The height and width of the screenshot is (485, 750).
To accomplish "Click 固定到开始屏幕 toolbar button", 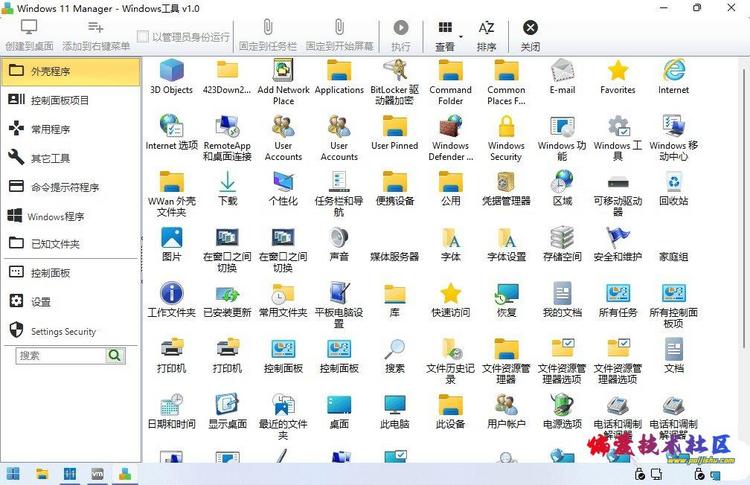I will click(339, 36).
